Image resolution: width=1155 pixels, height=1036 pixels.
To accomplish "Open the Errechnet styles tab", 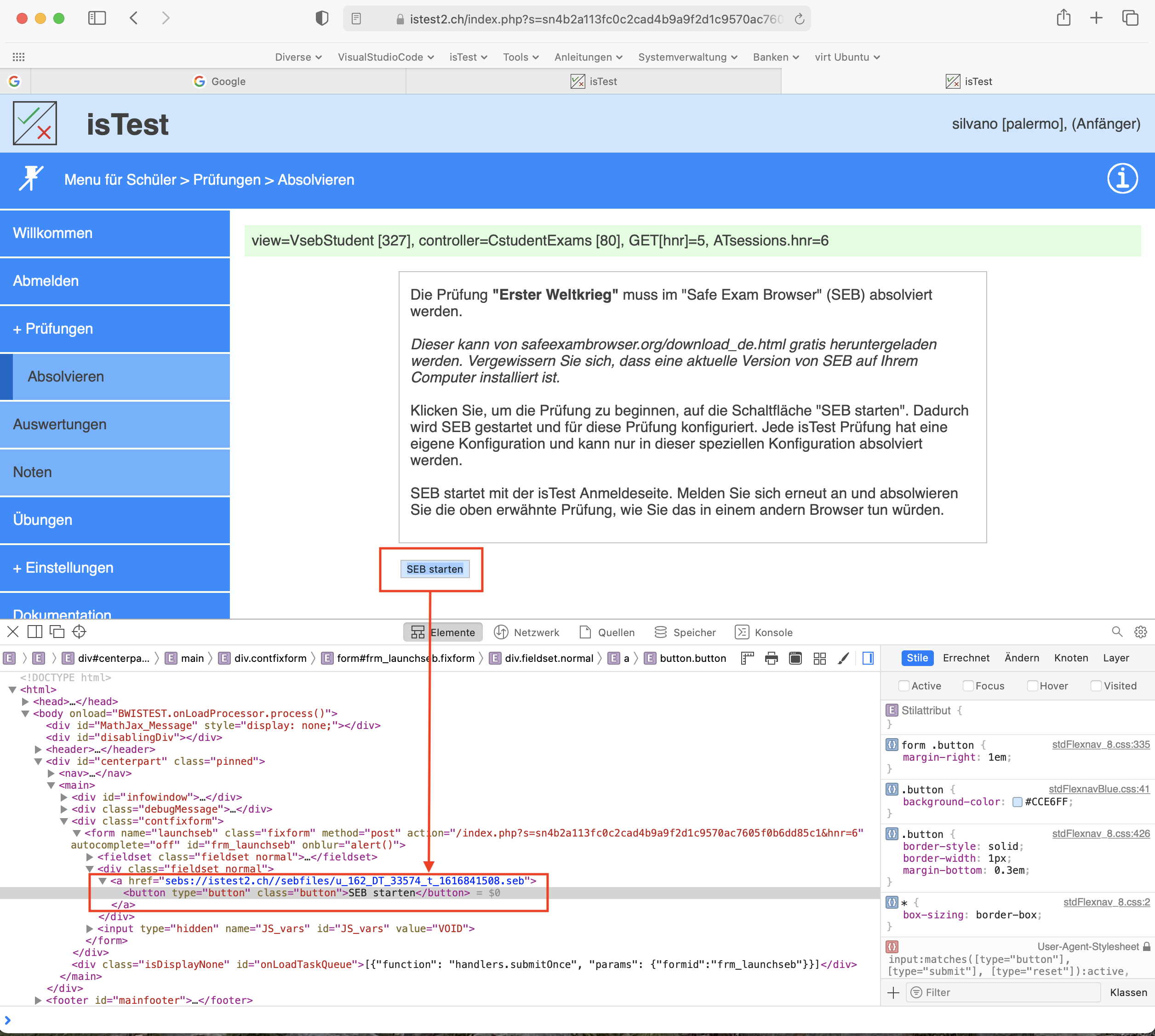I will [x=966, y=658].
